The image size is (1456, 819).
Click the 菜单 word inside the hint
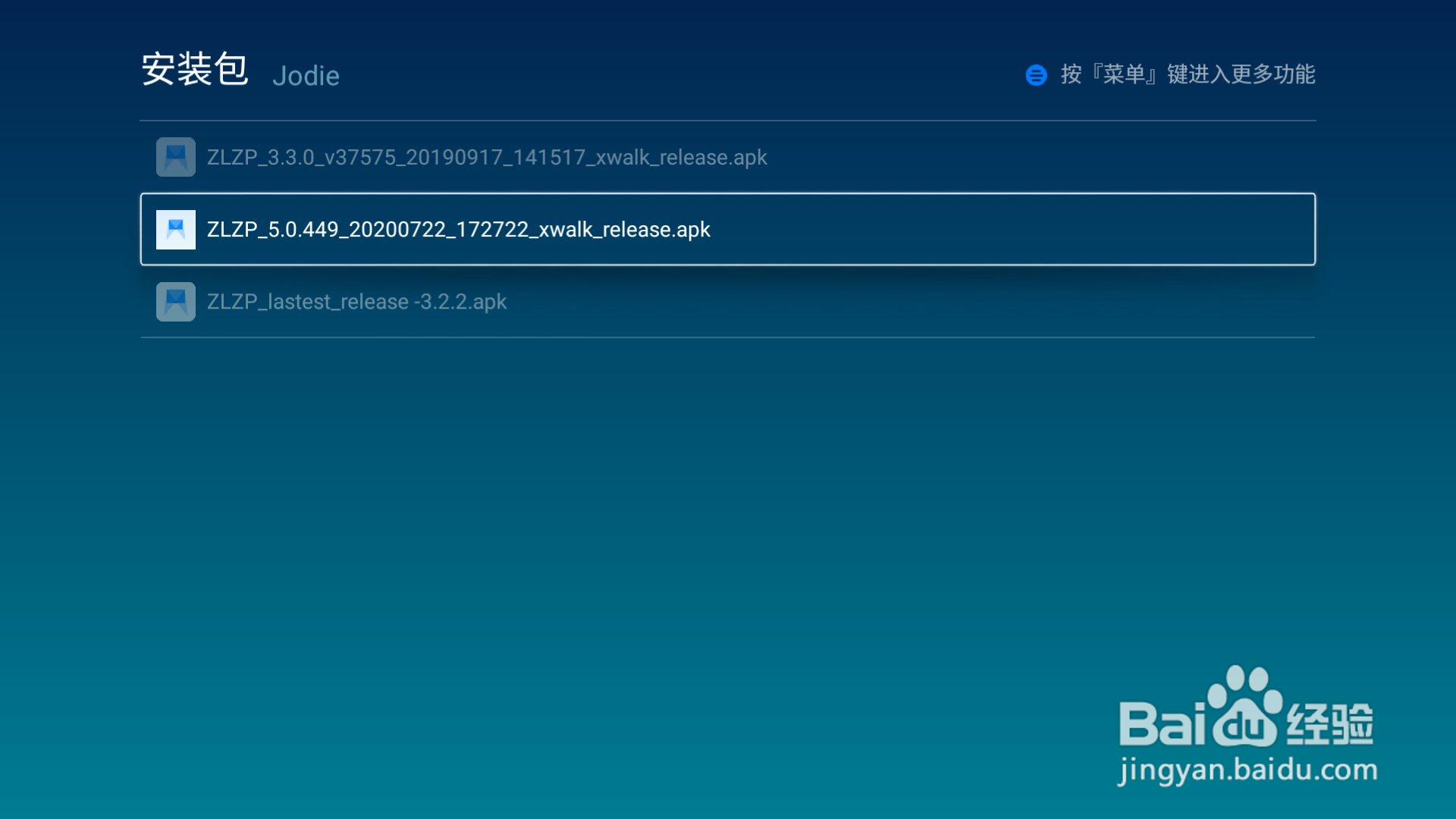point(1124,74)
